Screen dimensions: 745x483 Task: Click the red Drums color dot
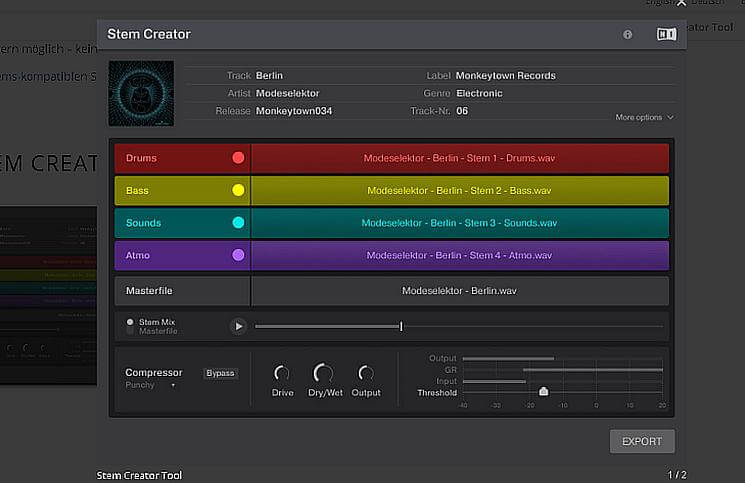tap(238, 158)
